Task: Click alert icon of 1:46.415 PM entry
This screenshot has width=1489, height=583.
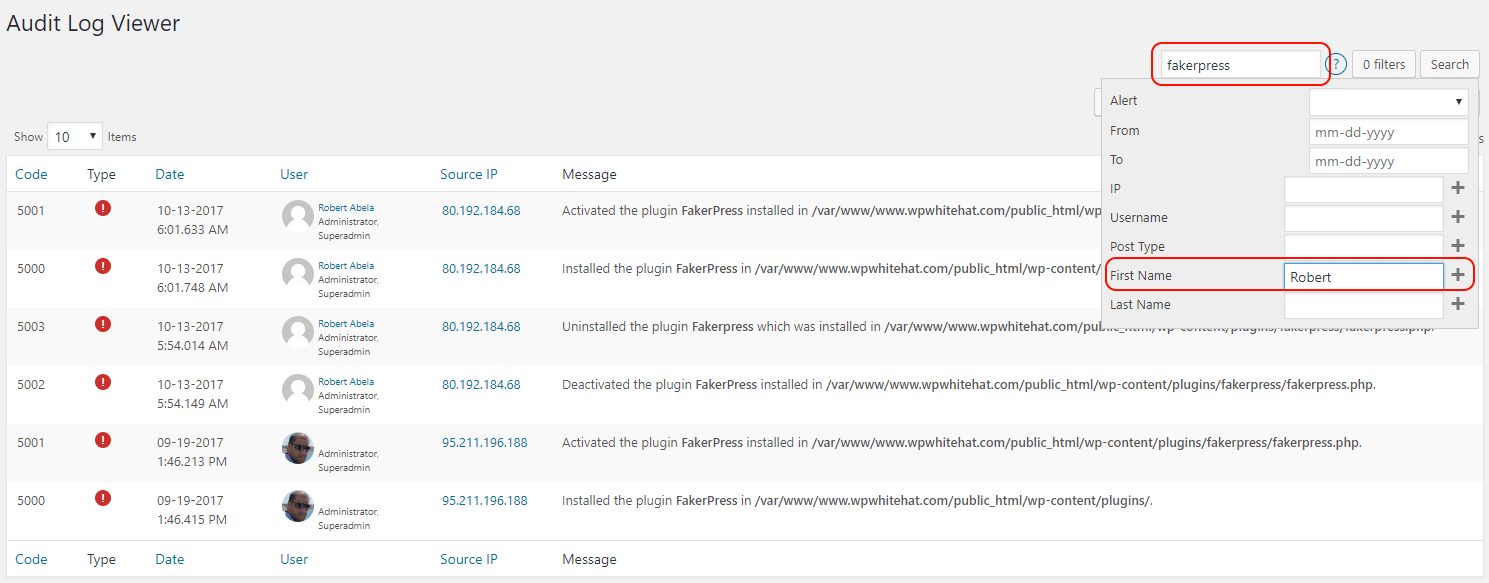Action: pos(102,498)
